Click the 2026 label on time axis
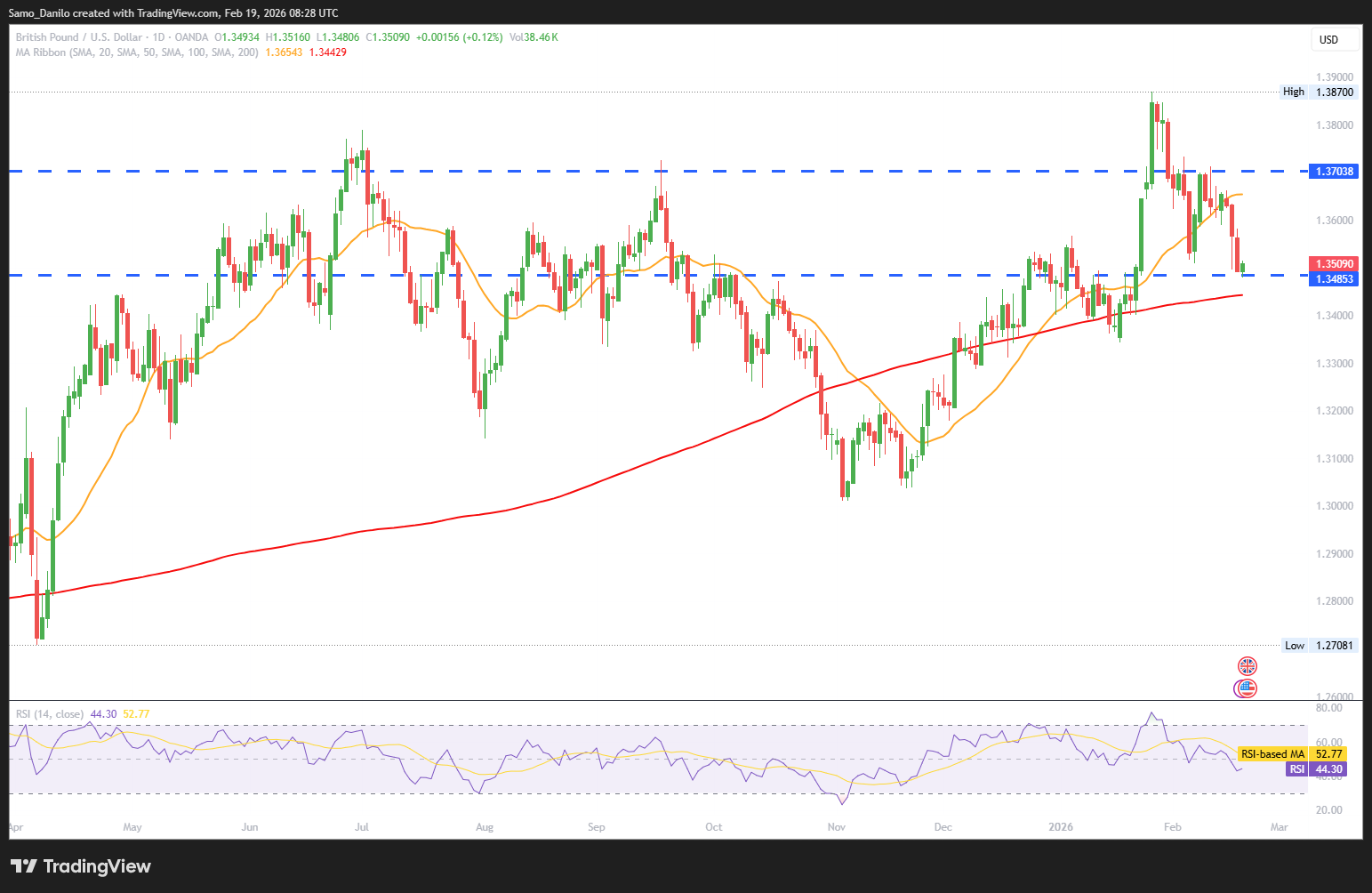This screenshot has width=1372, height=893. point(1061,827)
